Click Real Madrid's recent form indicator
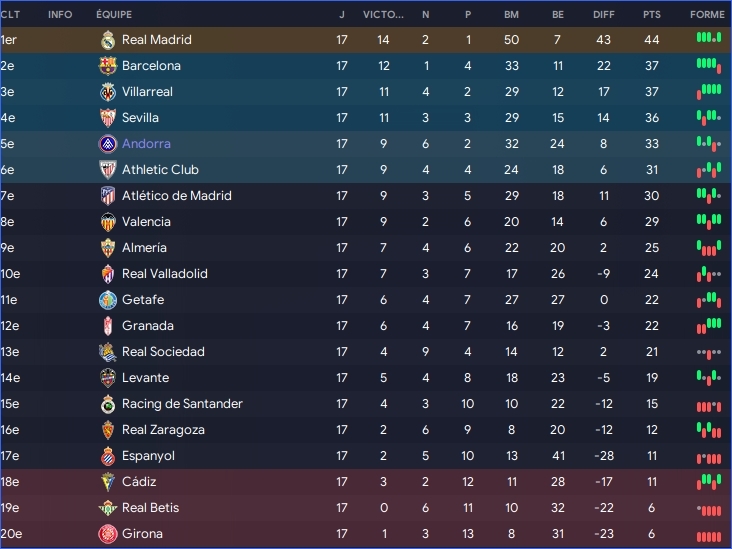The image size is (732, 549). point(708,38)
